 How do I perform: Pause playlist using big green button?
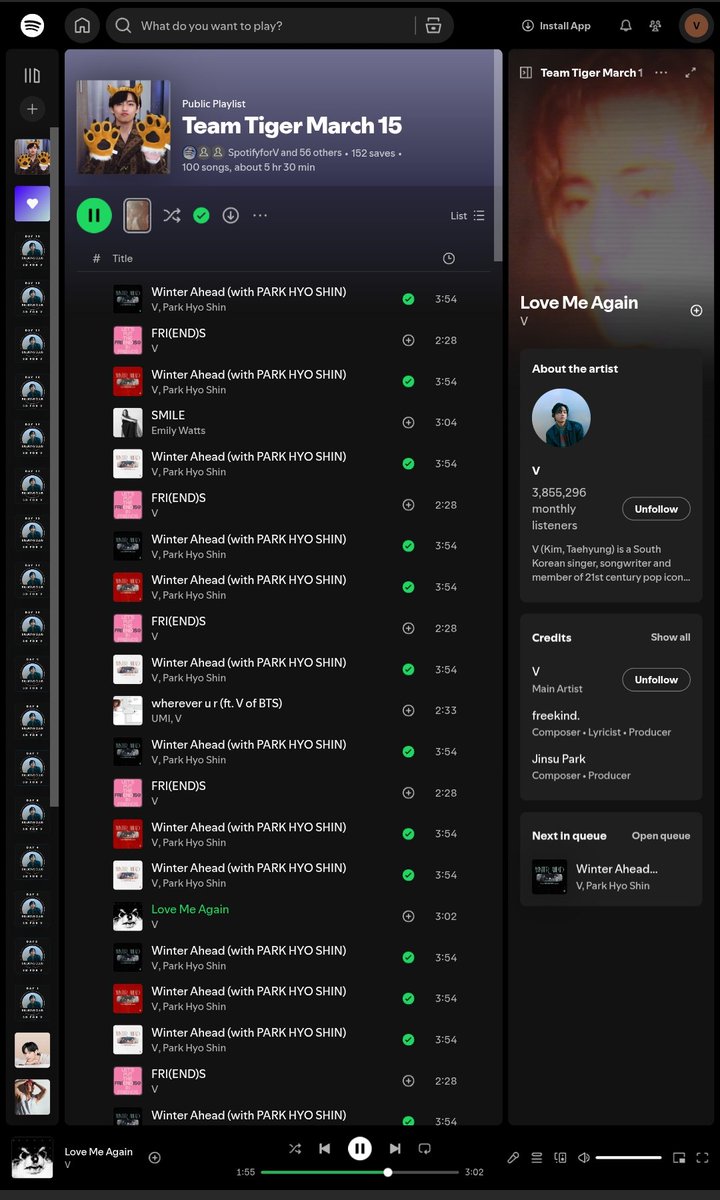click(94, 215)
